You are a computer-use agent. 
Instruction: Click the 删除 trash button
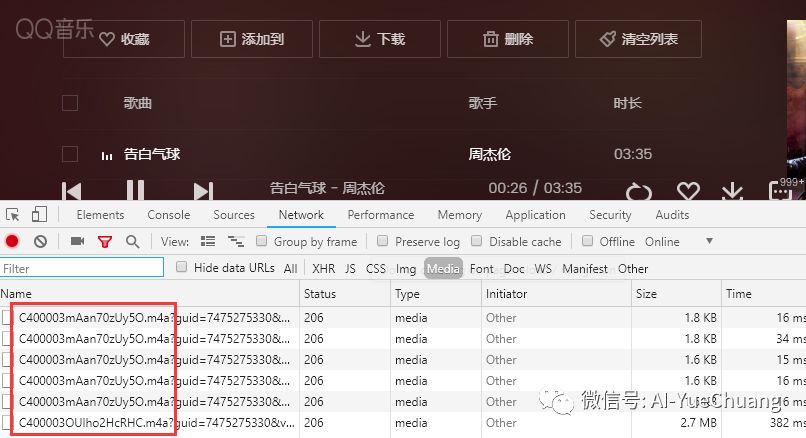tap(508, 39)
